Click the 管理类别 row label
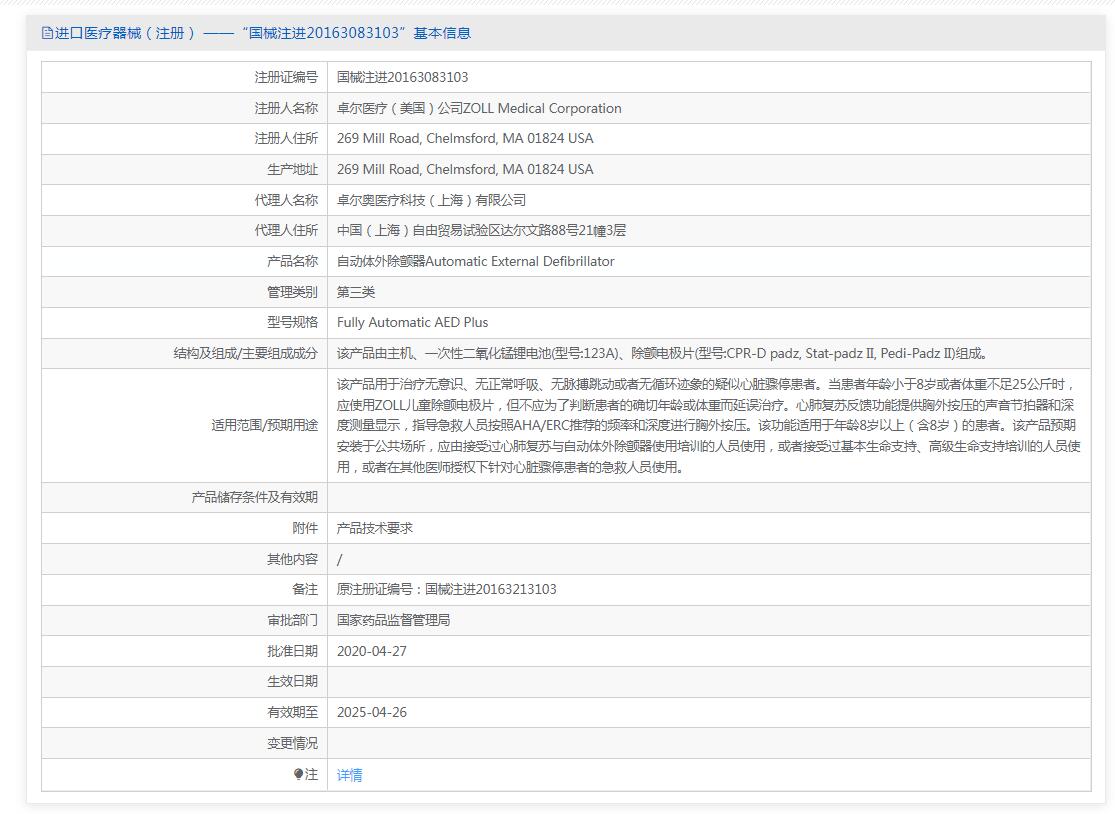Image resolution: width=1115 pixels, height=814 pixels. 292,291
